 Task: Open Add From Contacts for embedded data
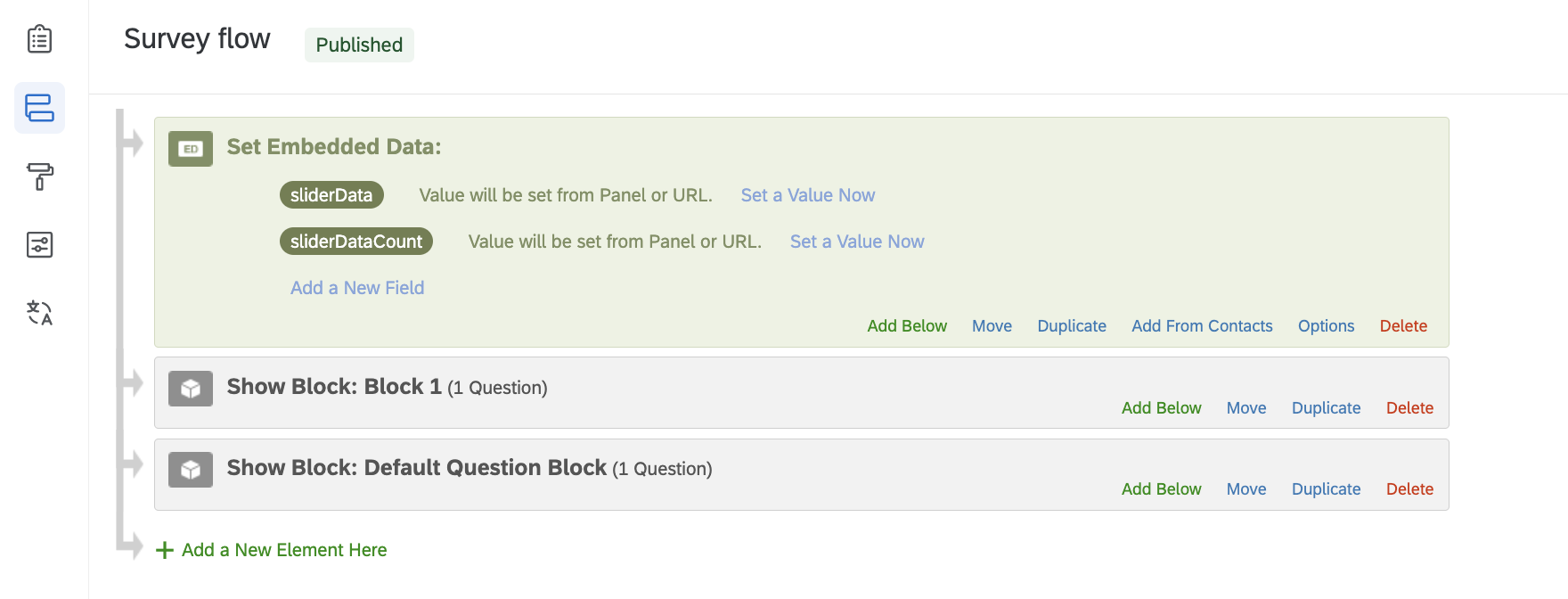1201,325
